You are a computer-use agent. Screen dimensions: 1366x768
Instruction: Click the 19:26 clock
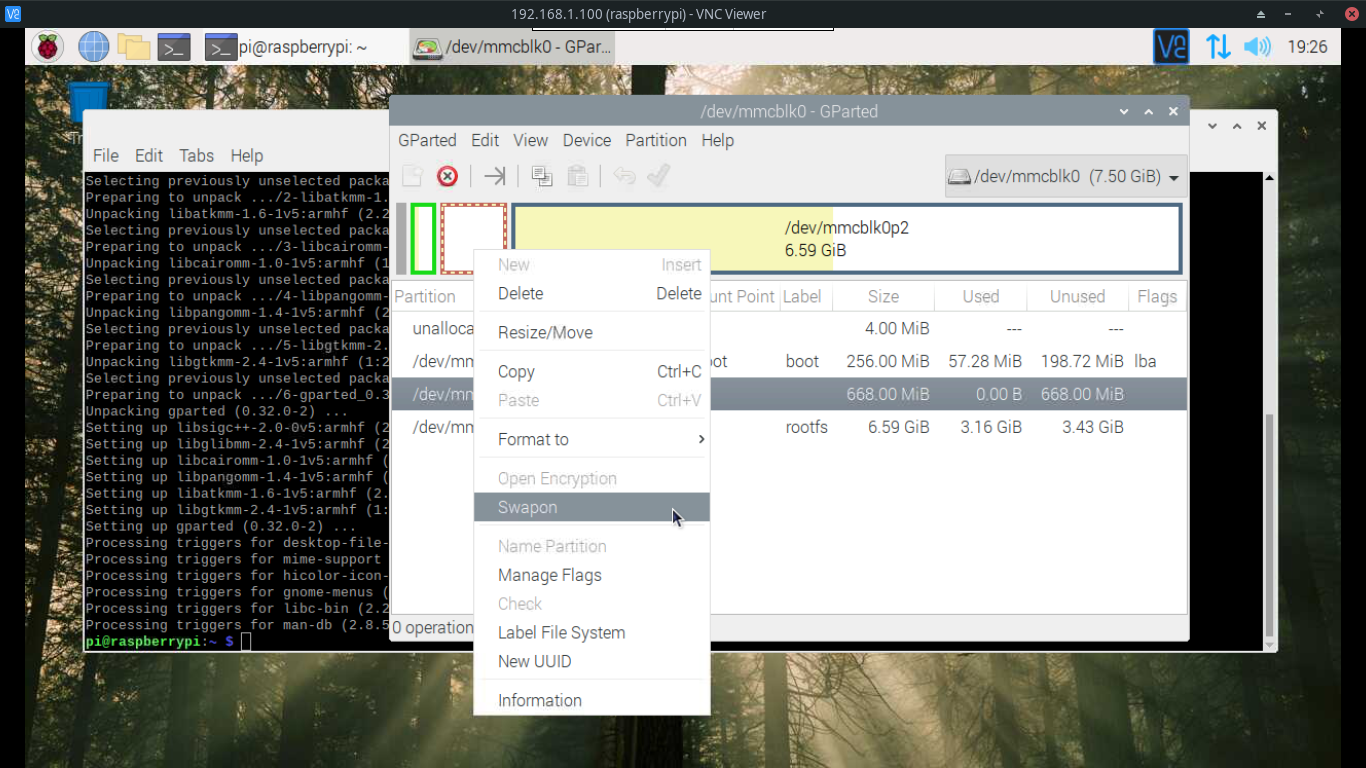tap(1307, 47)
